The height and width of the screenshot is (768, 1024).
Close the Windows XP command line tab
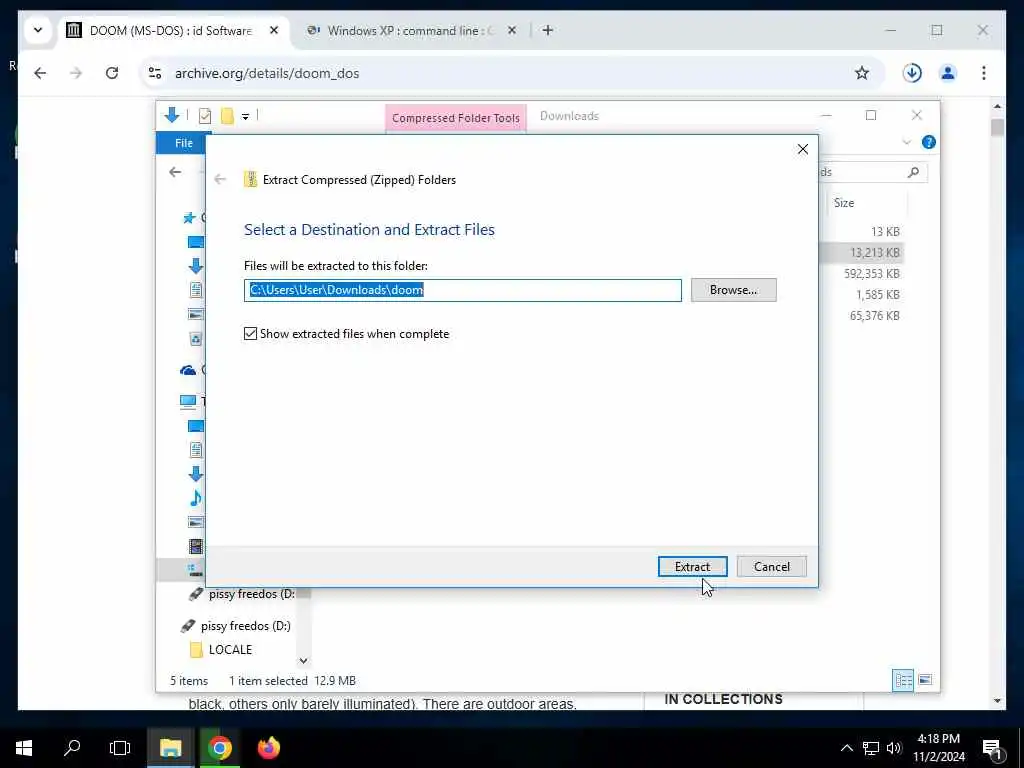512,30
